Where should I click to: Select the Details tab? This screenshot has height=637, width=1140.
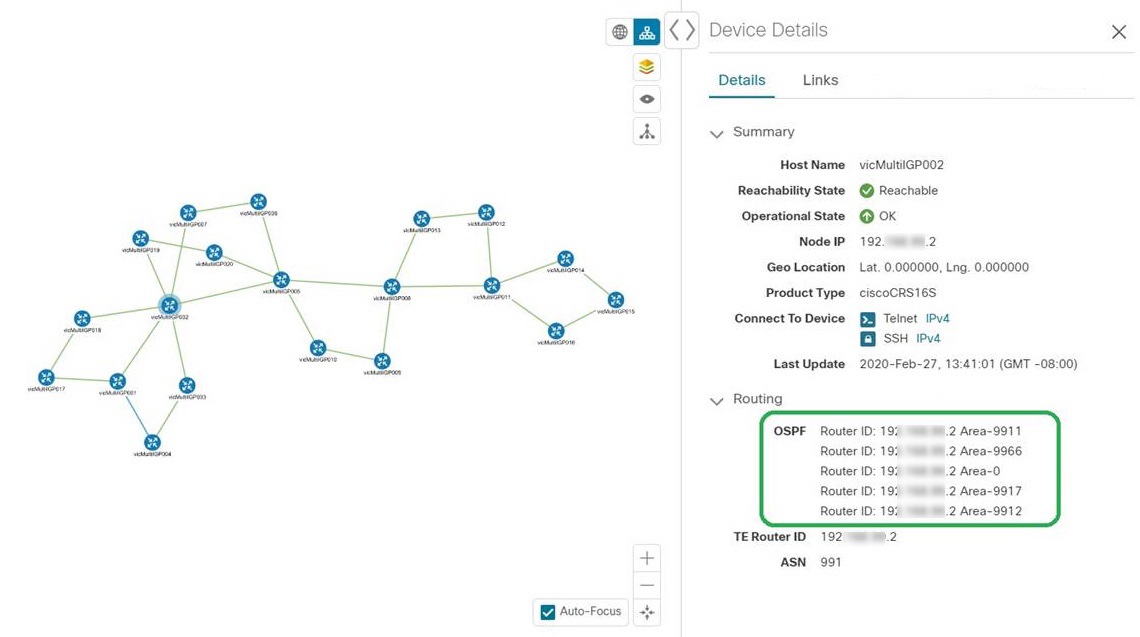click(x=741, y=79)
